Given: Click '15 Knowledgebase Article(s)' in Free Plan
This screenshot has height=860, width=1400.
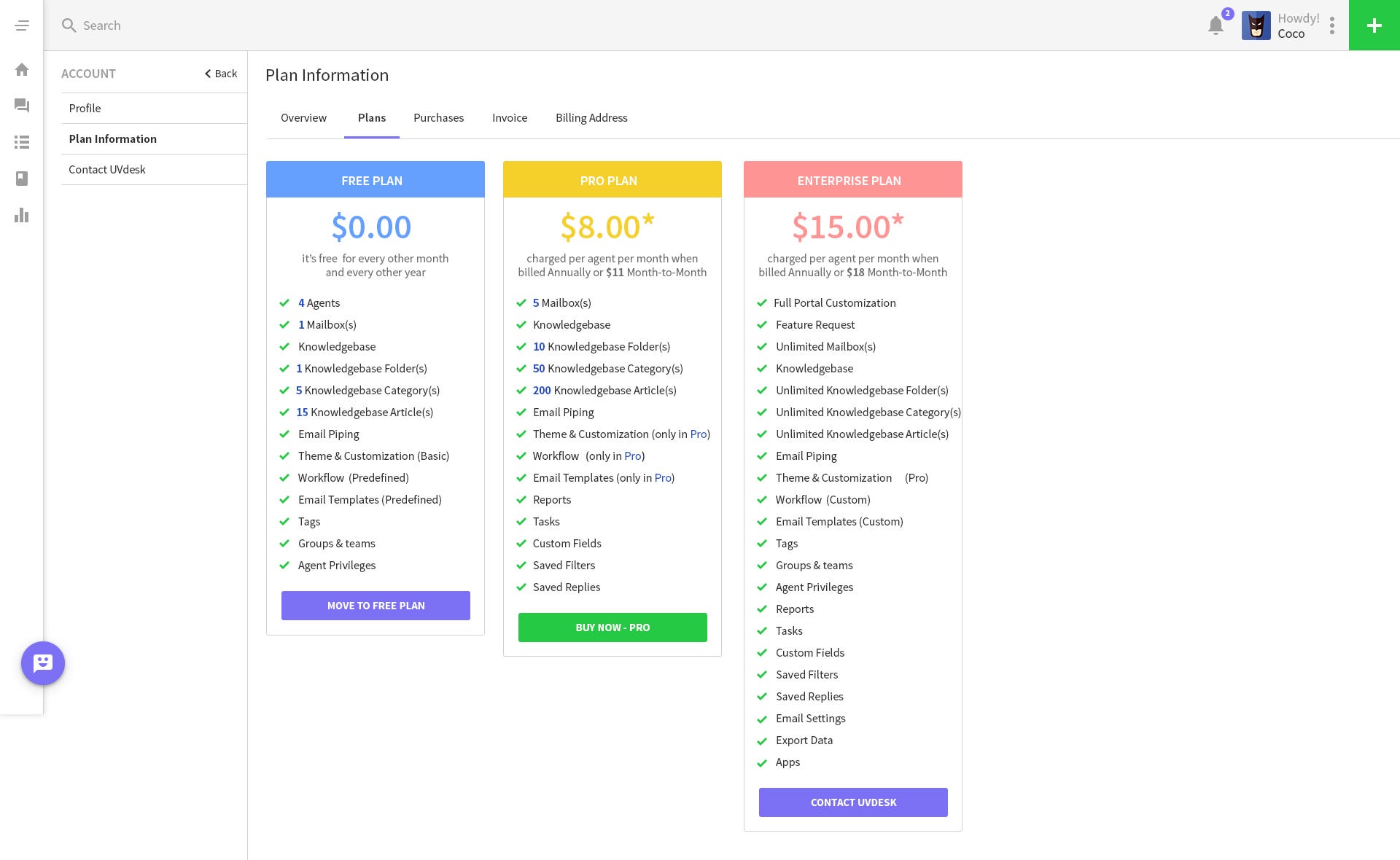Looking at the screenshot, I should [365, 412].
